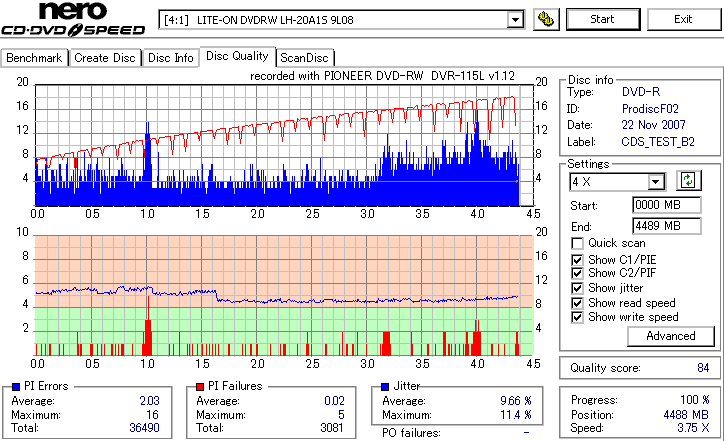Screen dimensions: 724x441
Task: Switch to the Benchmark tab
Action: (34, 58)
